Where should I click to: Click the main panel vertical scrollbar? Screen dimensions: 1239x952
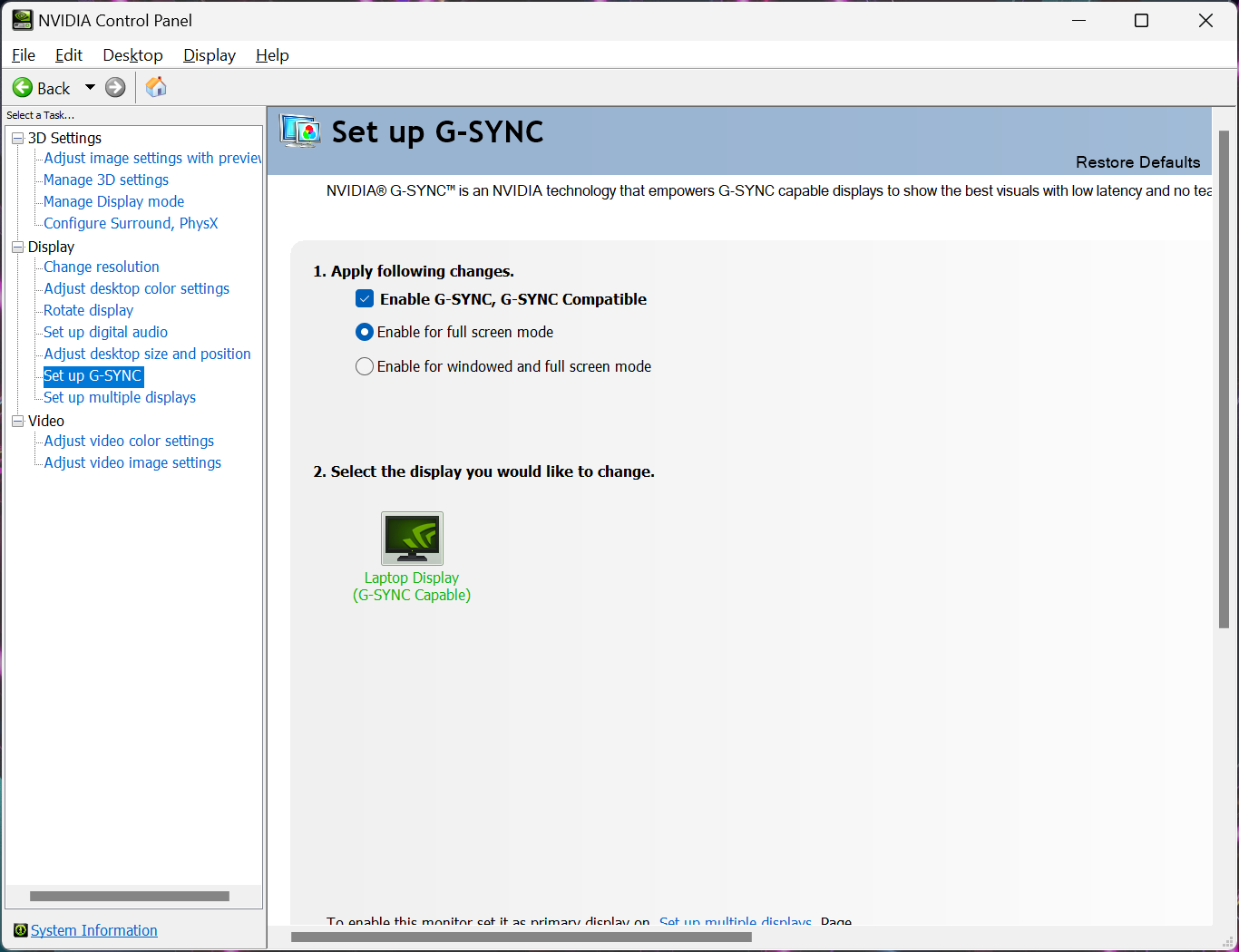[1224, 379]
